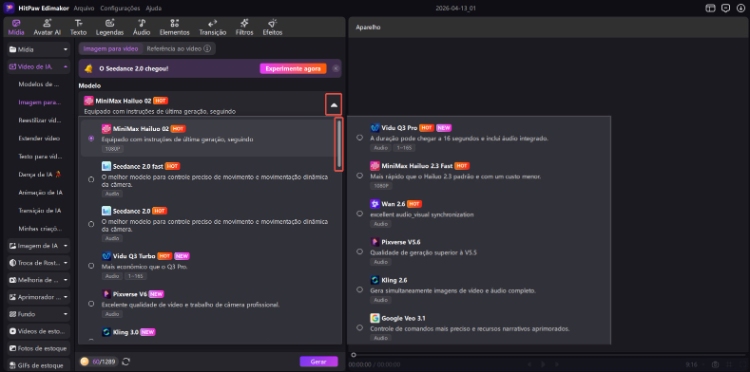The width and height of the screenshot is (750, 372).
Task: Open the Elementos tool
Action: tap(175, 27)
